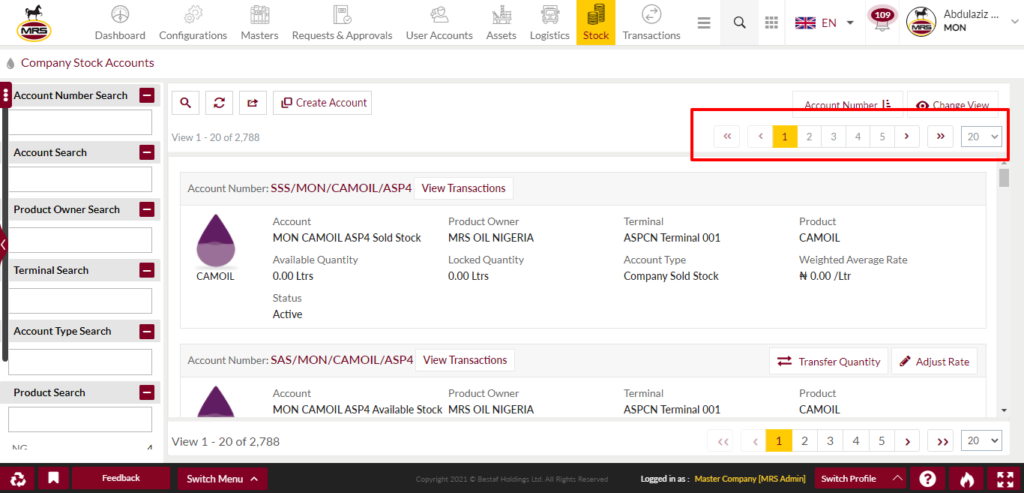Click the MRS logo in header
Image resolution: width=1024 pixels, height=493 pixels.
point(35,23)
